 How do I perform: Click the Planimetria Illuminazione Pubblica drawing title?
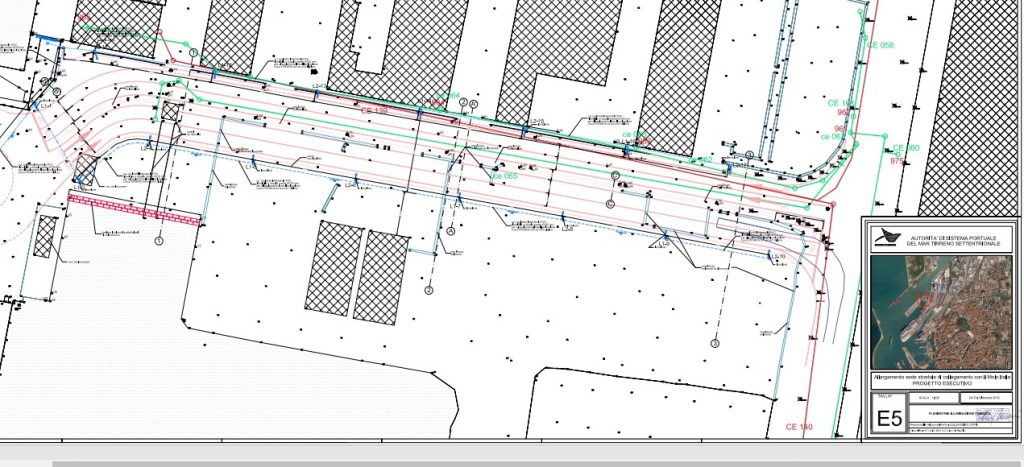click(958, 412)
